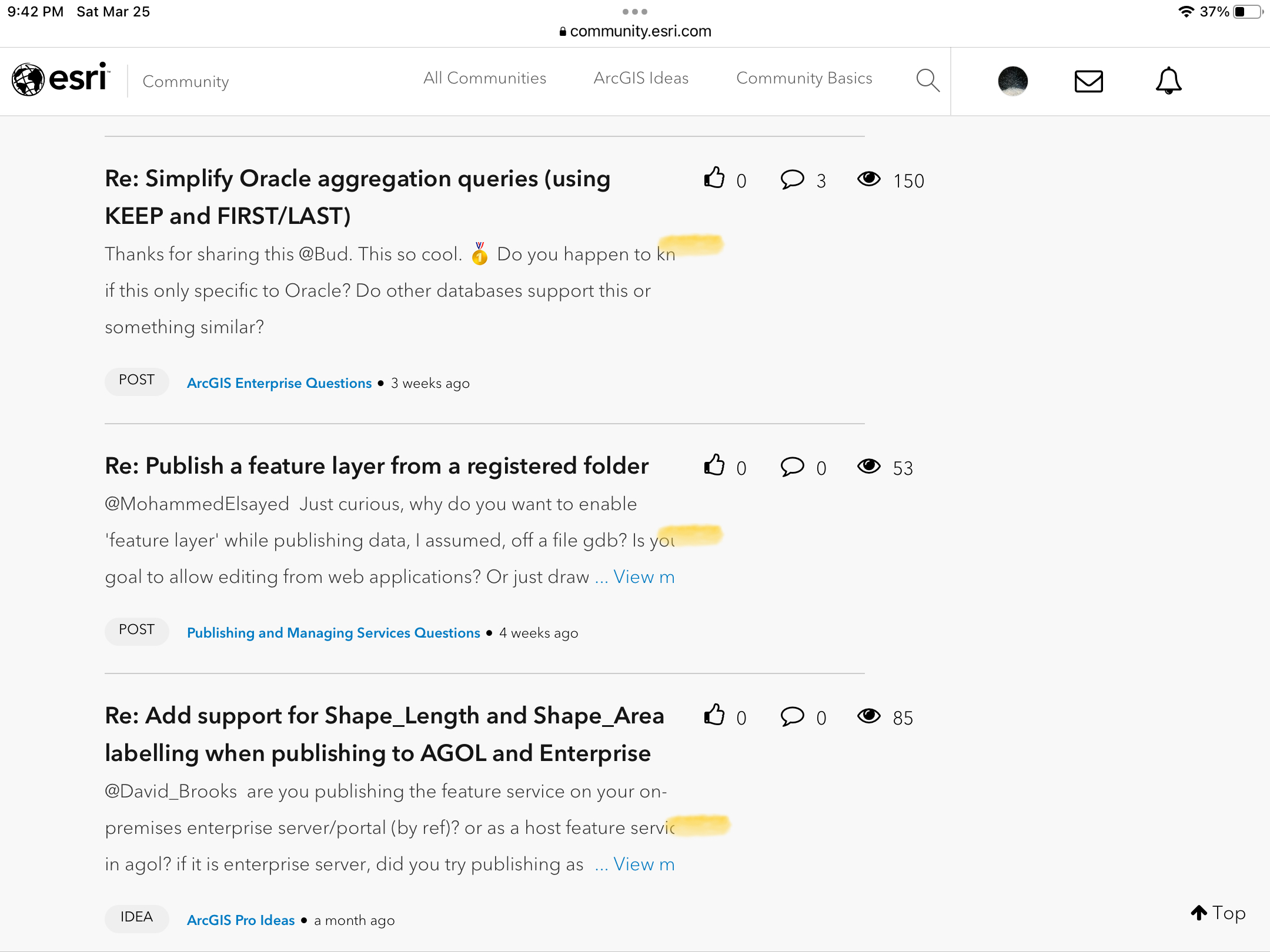Expand View more on Shape_Length idea
Screen dimensions: 1270x952
(644, 864)
